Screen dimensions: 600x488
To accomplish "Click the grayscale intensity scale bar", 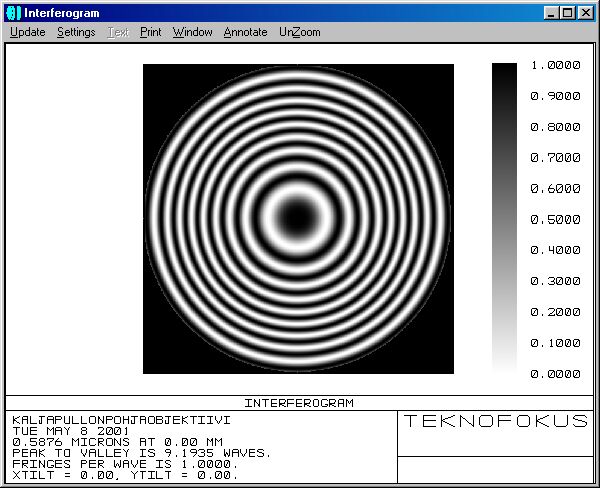I will tap(504, 218).
